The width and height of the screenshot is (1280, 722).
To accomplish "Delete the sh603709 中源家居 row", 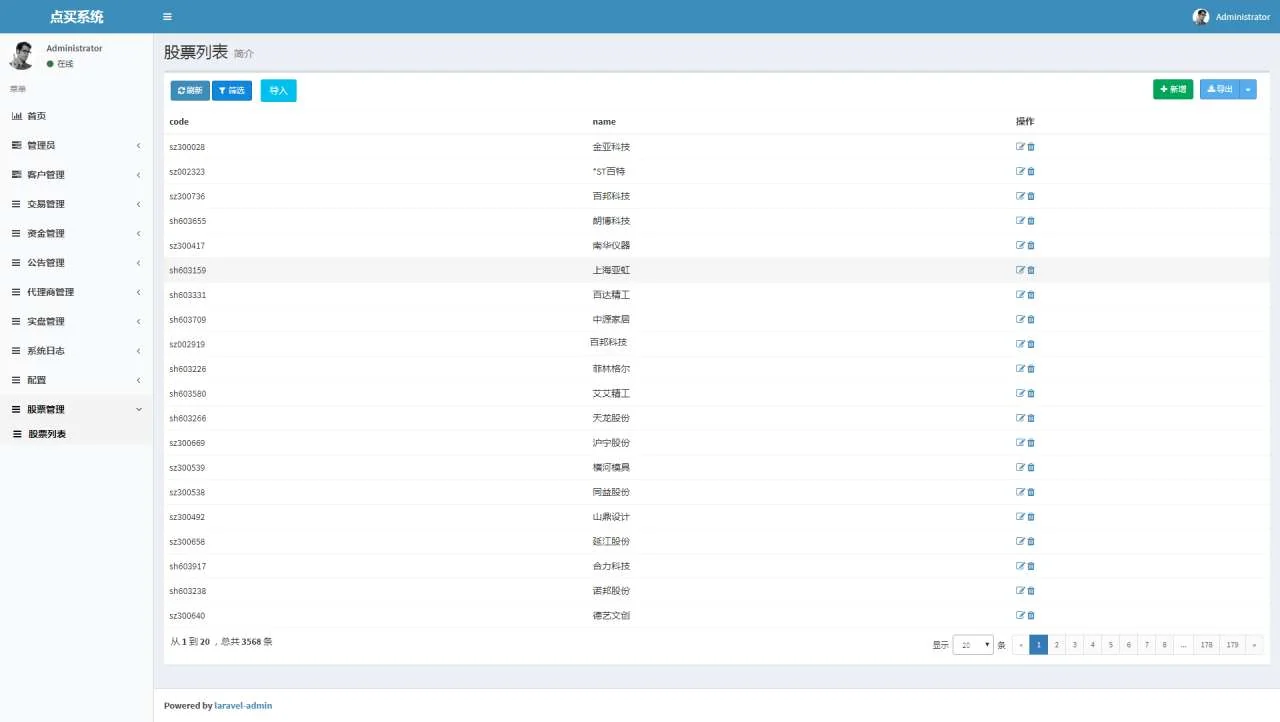I will 1031,320.
